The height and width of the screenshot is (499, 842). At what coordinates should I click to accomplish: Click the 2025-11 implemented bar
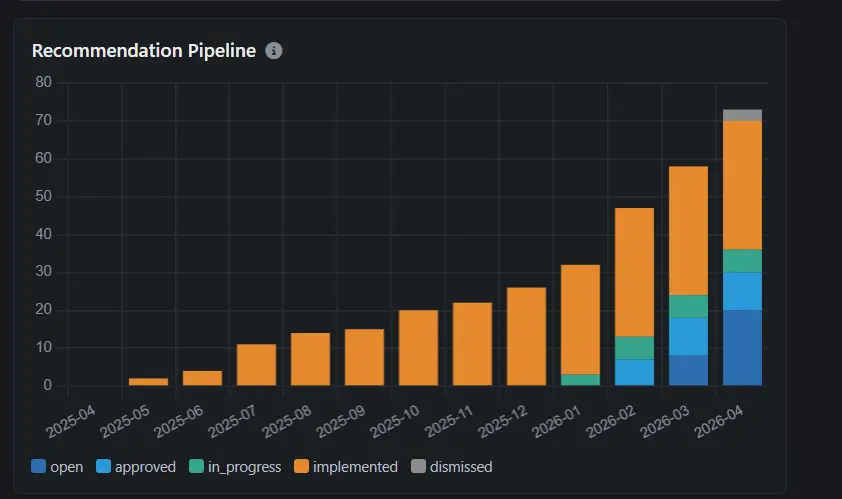point(472,344)
